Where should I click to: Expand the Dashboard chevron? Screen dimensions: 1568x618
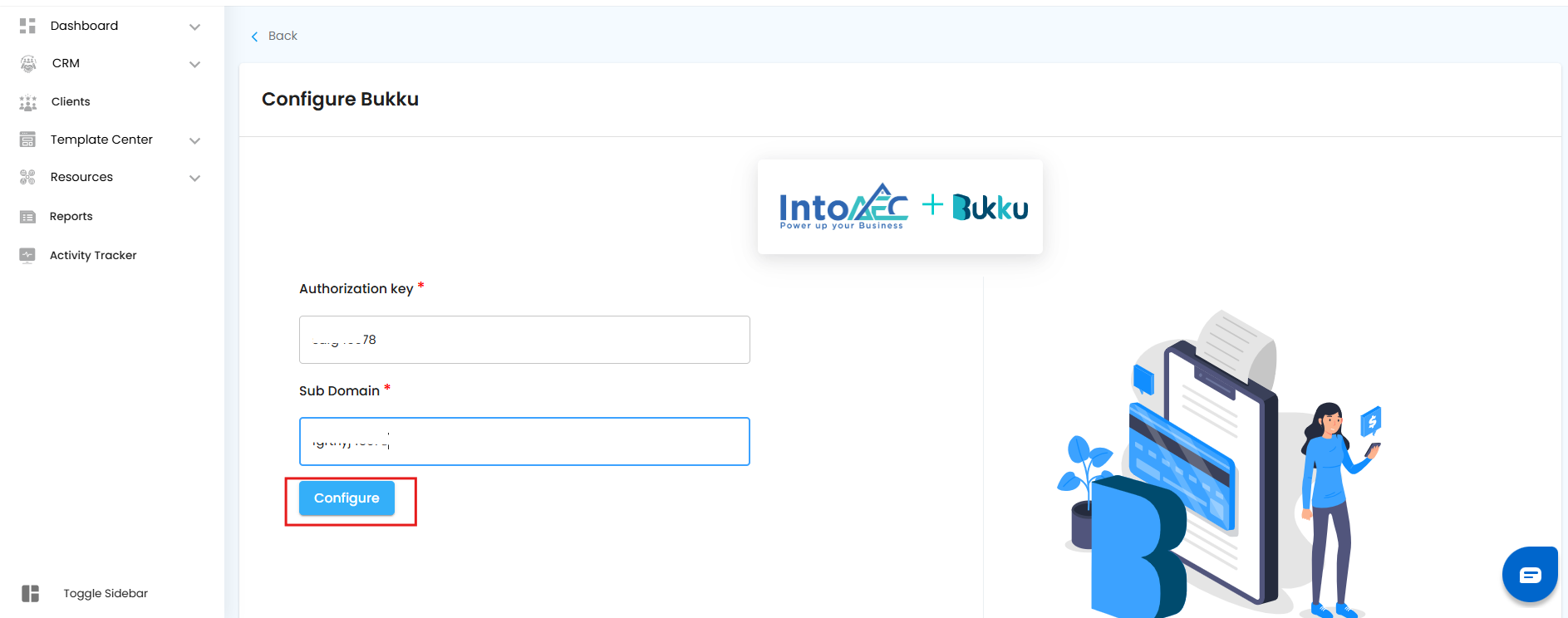(194, 27)
